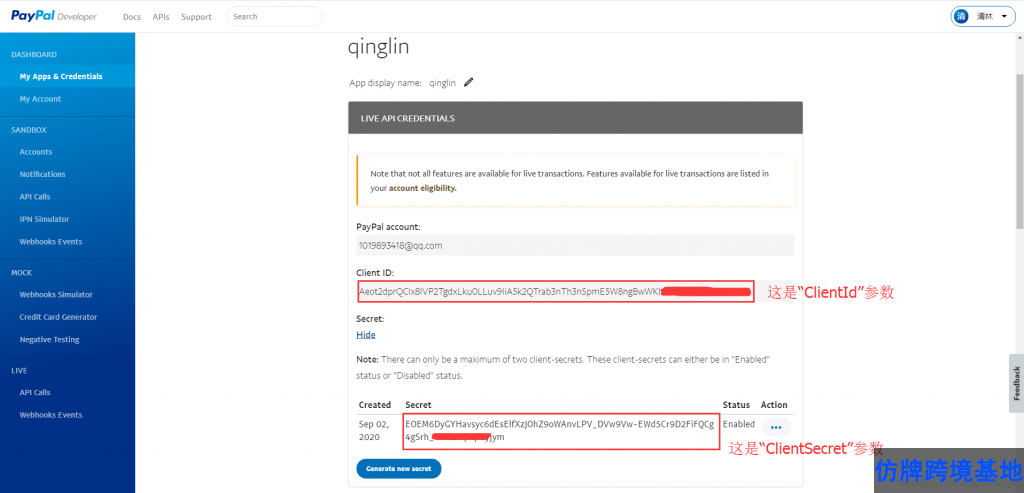
Task: Open the three-dot Action menu for secret
Action: (776, 428)
